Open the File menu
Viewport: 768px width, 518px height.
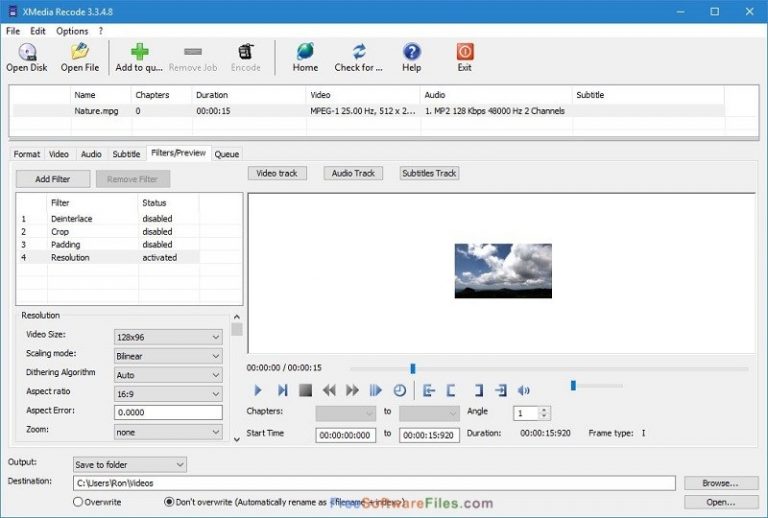(13, 31)
